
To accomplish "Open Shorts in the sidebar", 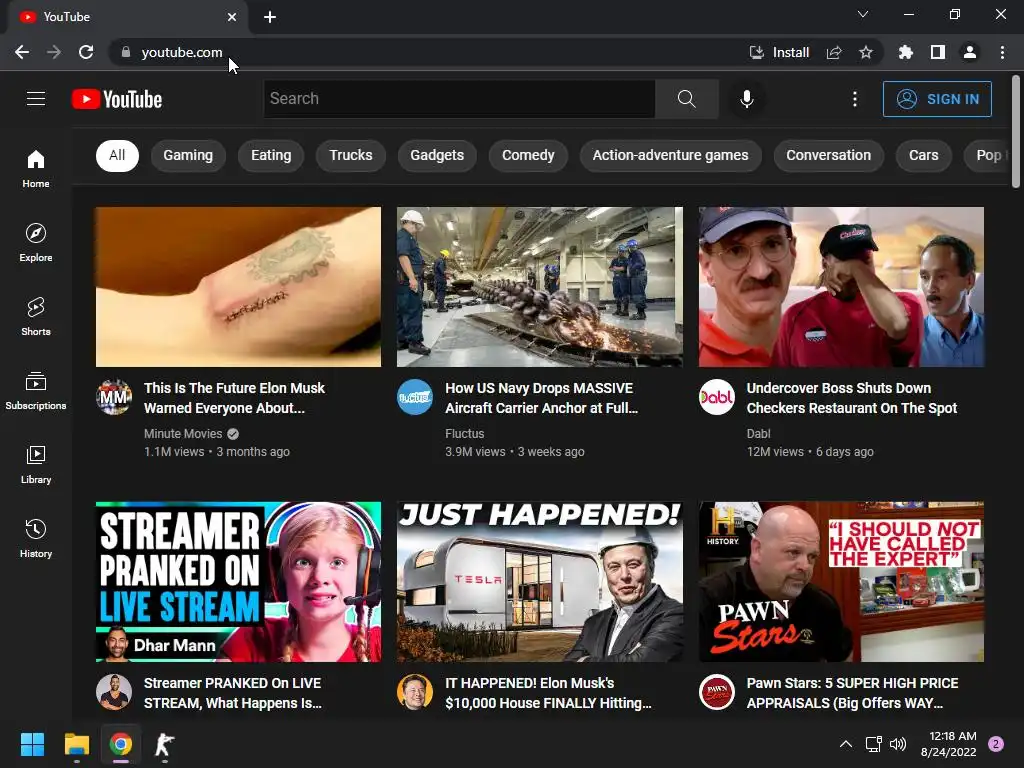I will pyautogui.click(x=36, y=317).
